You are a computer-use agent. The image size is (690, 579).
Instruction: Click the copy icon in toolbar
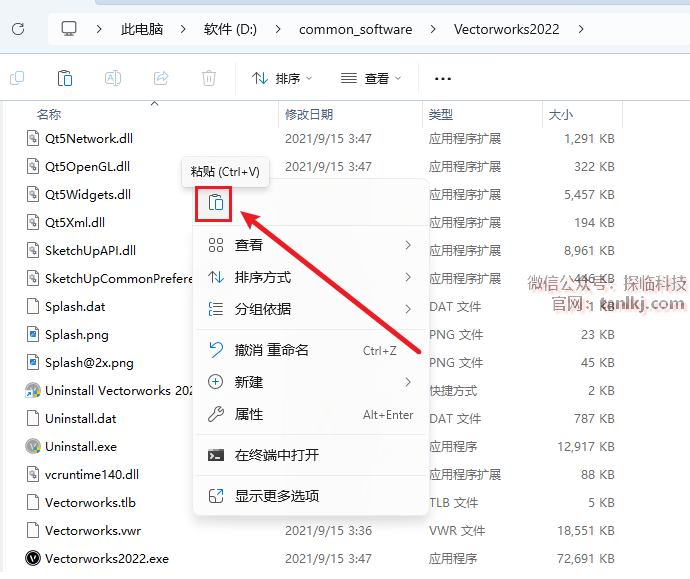(17, 78)
